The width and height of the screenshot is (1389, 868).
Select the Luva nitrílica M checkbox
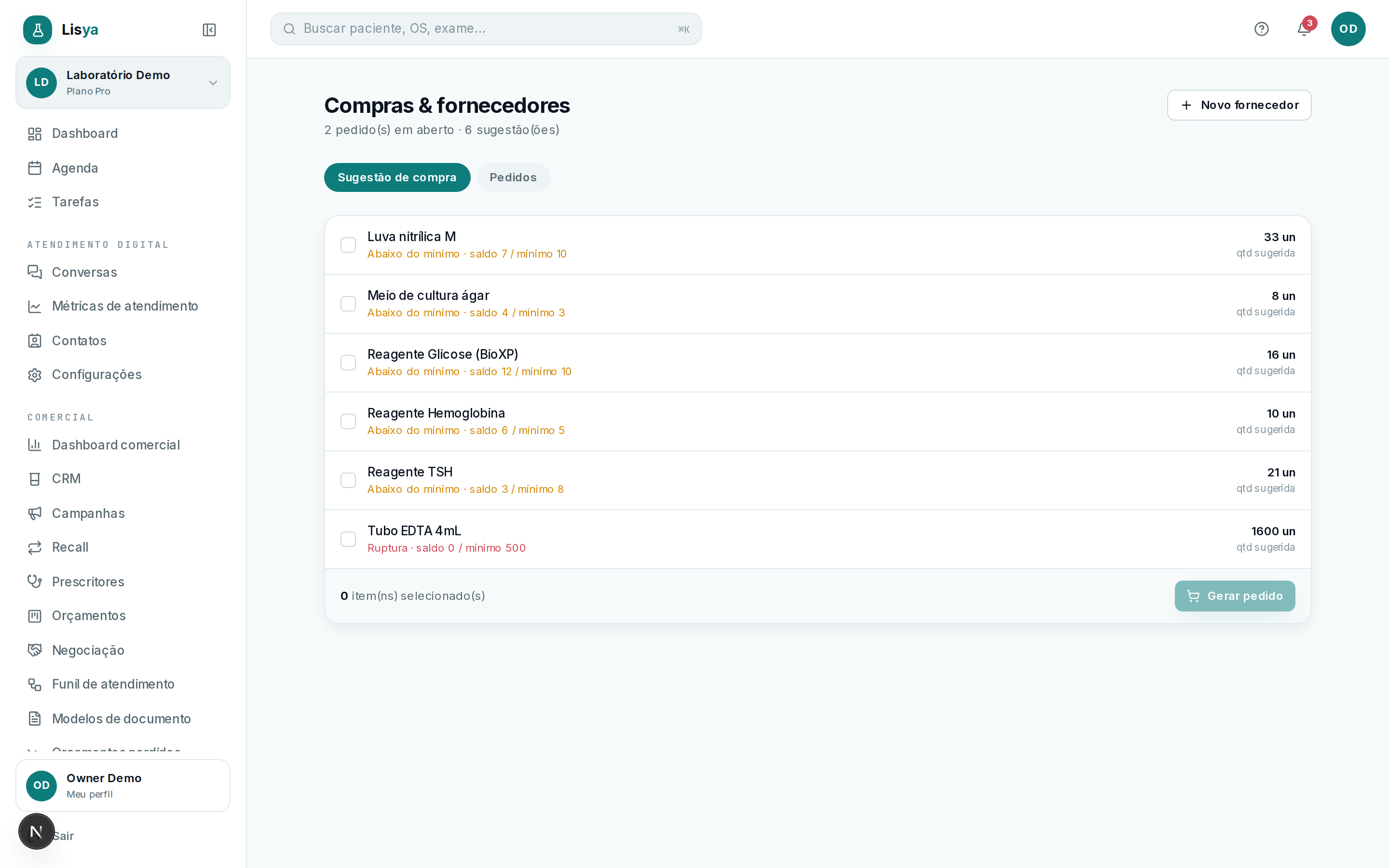[348, 245]
